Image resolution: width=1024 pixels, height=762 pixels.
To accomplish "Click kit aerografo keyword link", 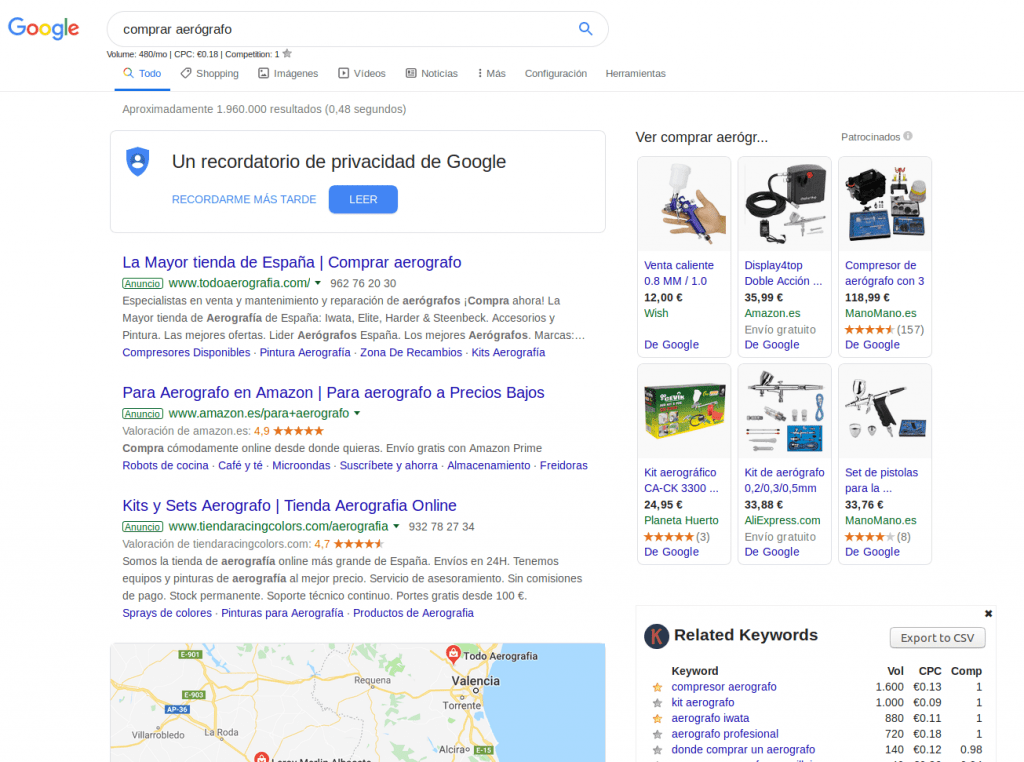I will pyautogui.click(x=703, y=702).
